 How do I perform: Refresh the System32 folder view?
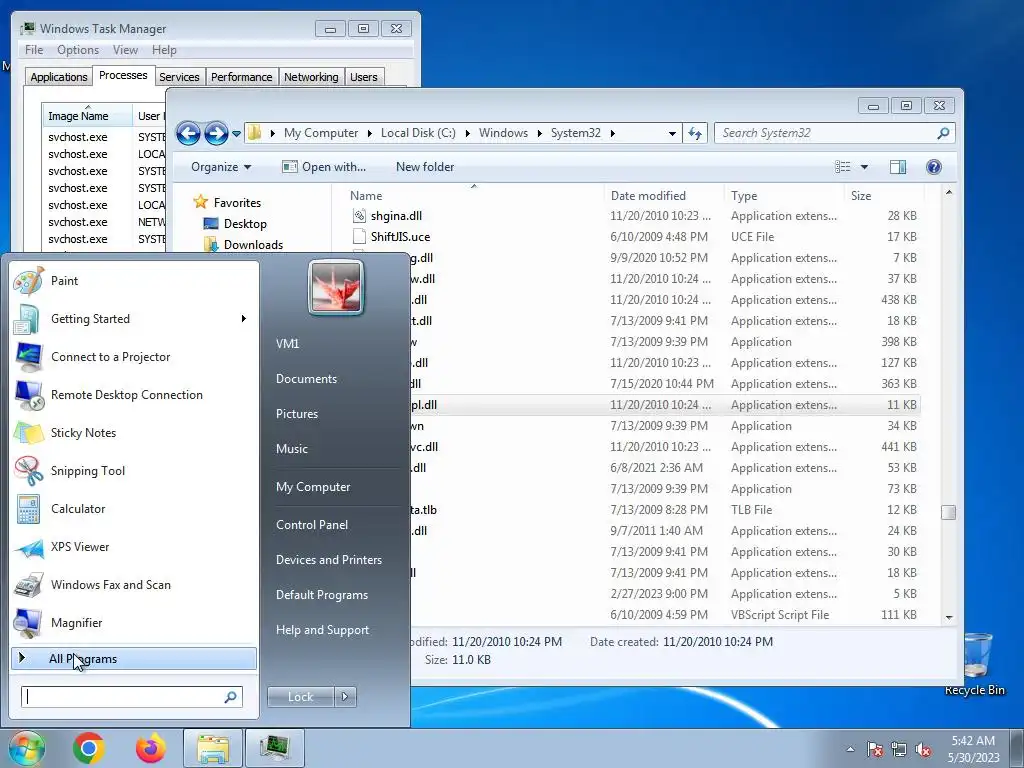tap(695, 133)
